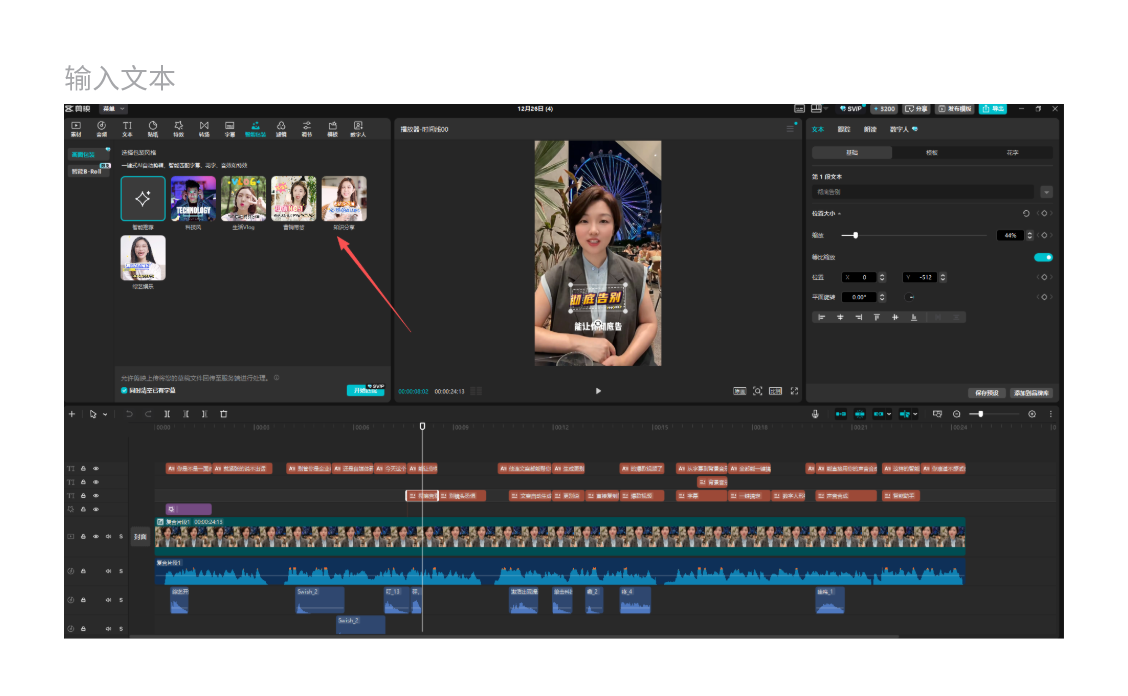Turn off the 等比缩放 uniform scale toggle
This screenshot has height=696, width=1128.
click(x=1042, y=257)
